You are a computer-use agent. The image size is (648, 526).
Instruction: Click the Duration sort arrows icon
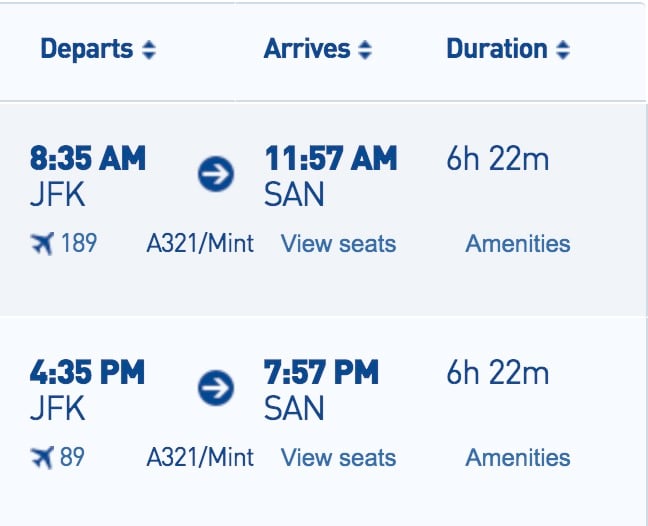click(563, 50)
